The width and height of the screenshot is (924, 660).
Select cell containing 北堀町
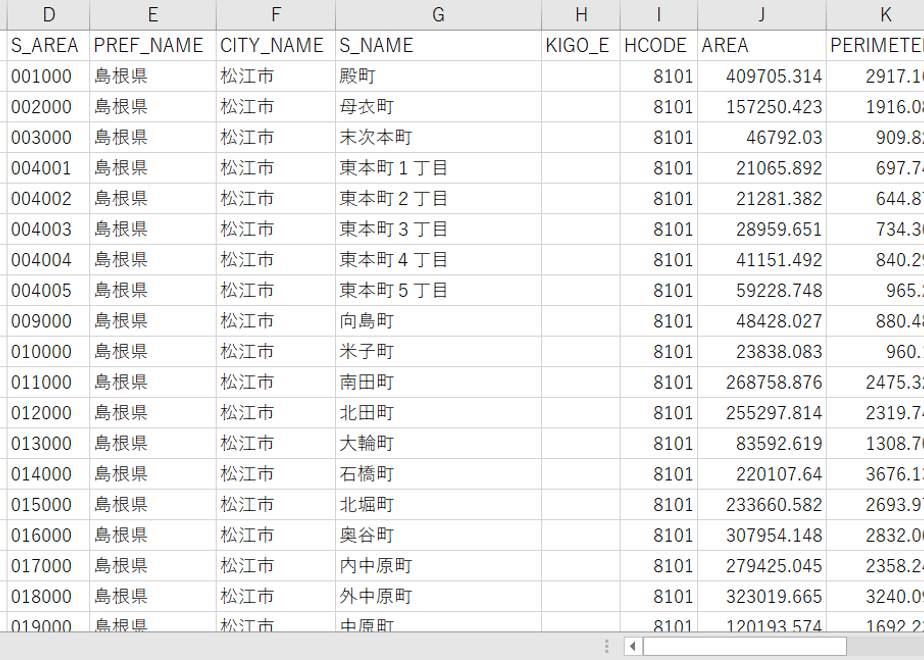438,505
